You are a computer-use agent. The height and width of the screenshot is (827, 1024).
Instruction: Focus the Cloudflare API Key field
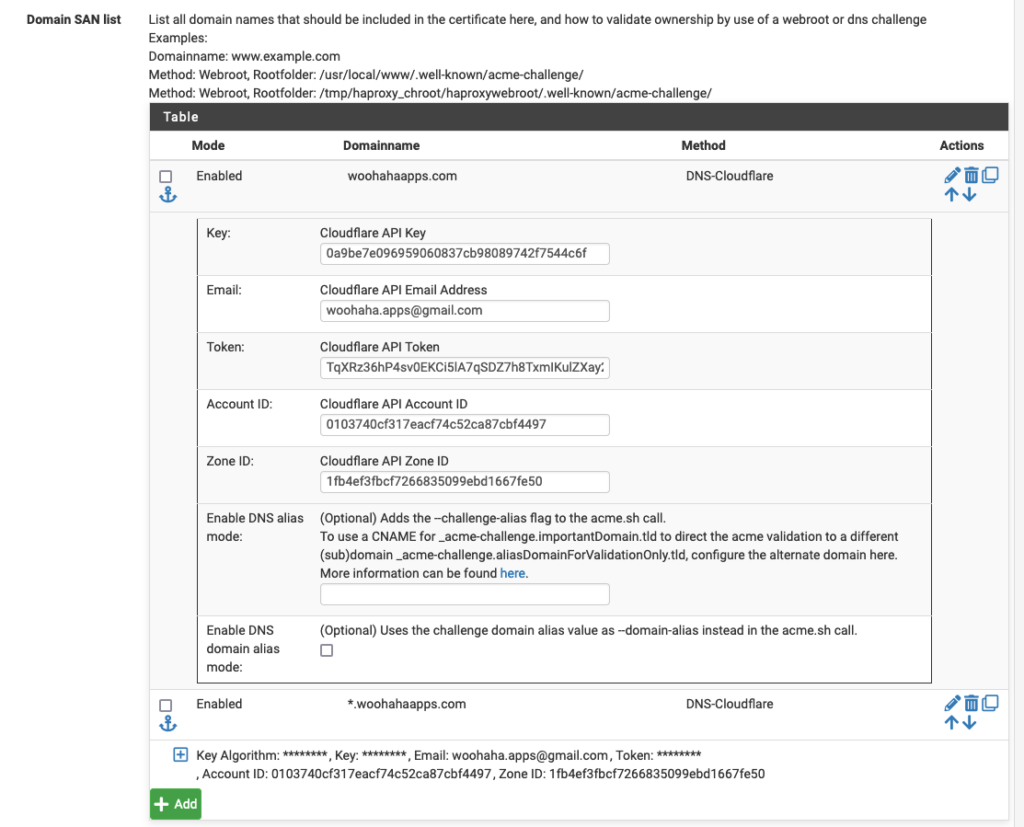464,253
